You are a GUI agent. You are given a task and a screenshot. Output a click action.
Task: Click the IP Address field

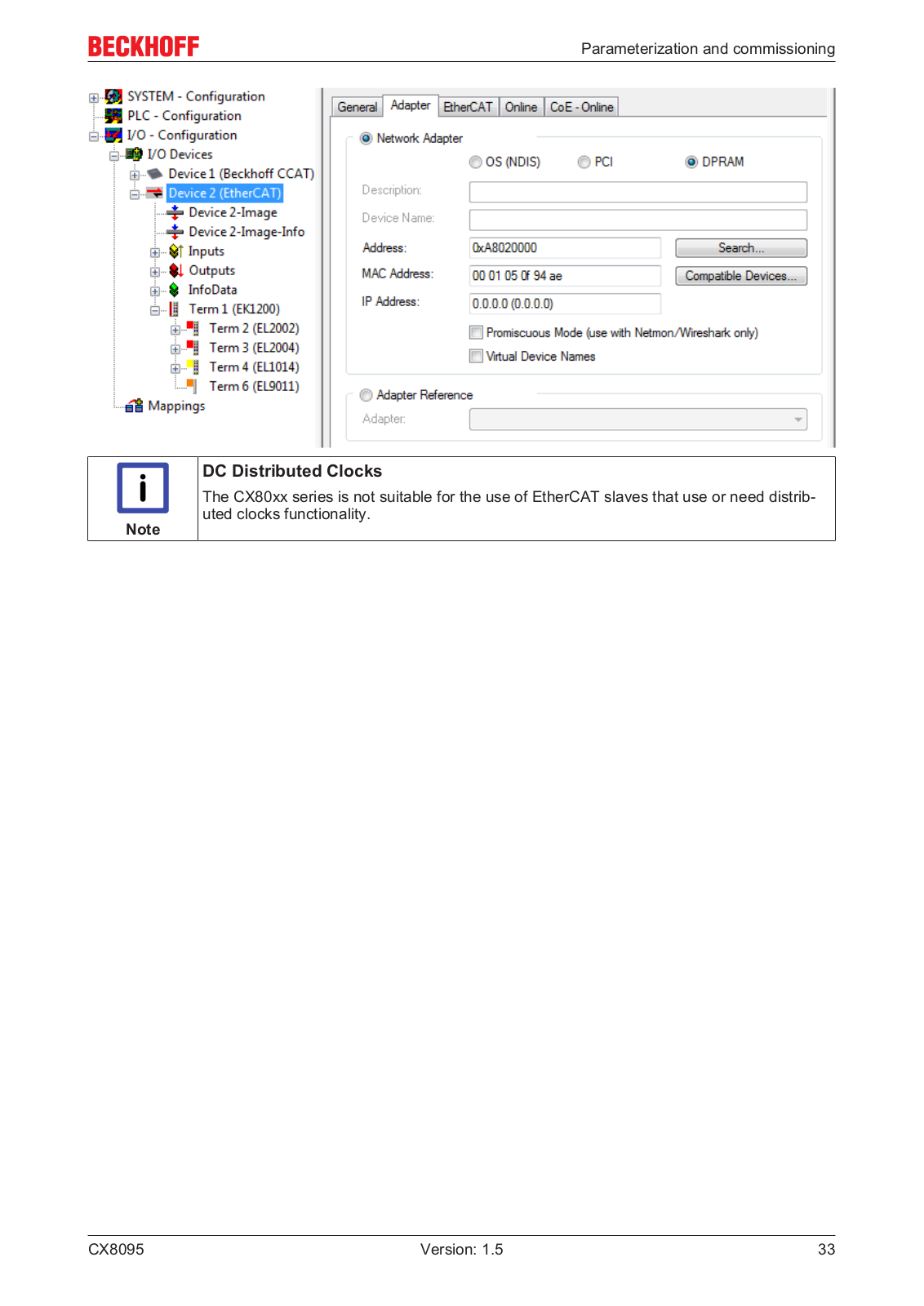click(565, 304)
